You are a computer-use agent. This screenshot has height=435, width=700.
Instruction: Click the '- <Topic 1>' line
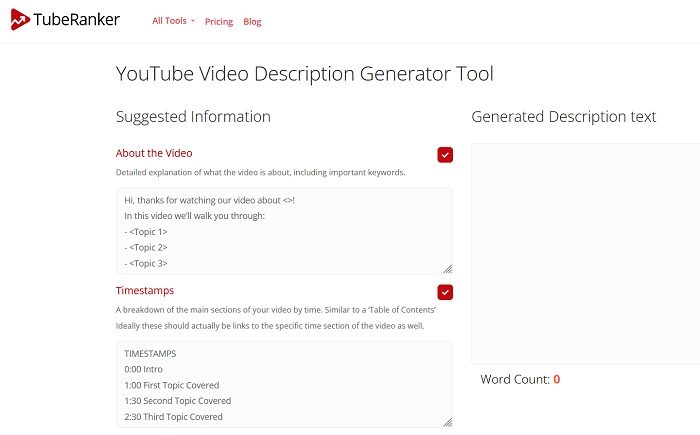pos(146,232)
